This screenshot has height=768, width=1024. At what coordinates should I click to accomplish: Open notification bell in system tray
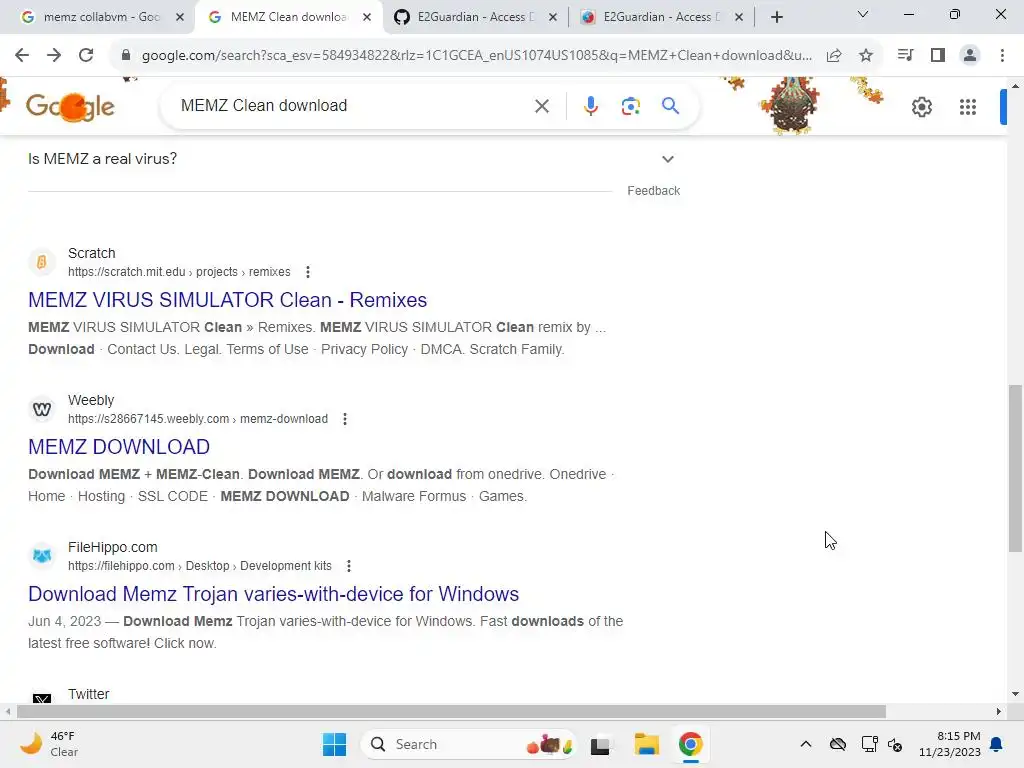point(997,744)
